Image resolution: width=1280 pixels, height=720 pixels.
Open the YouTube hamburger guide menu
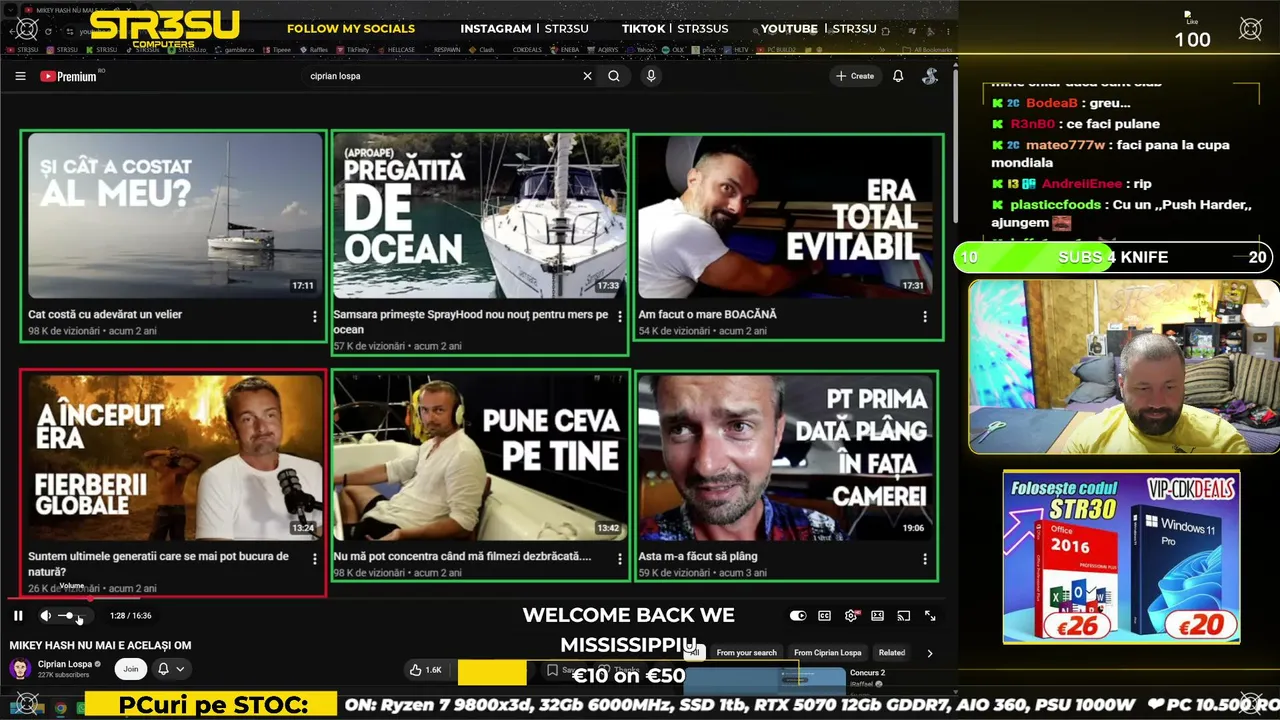coord(20,76)
